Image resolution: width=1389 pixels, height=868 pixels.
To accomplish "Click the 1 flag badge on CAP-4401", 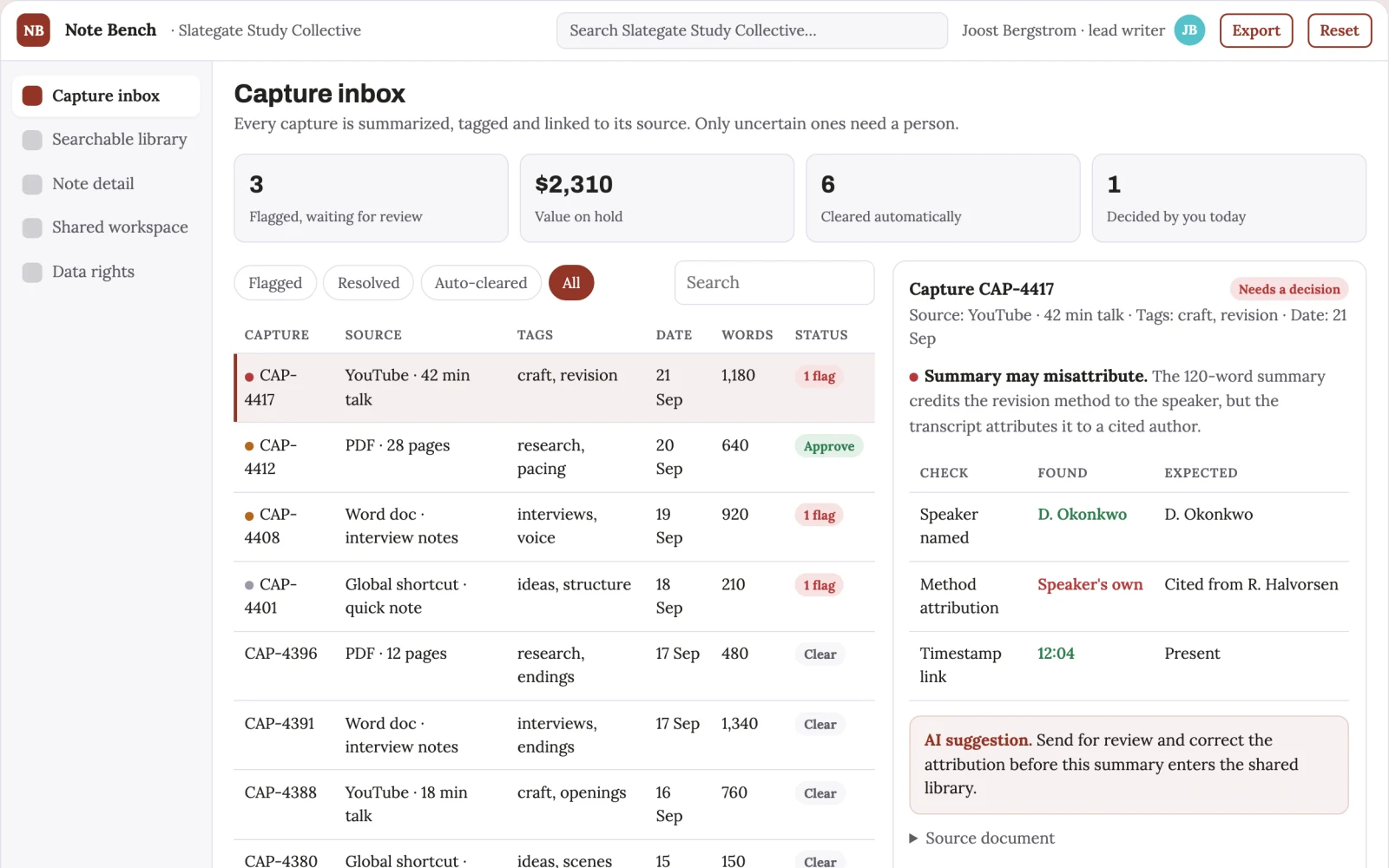I will pos(820,586).
